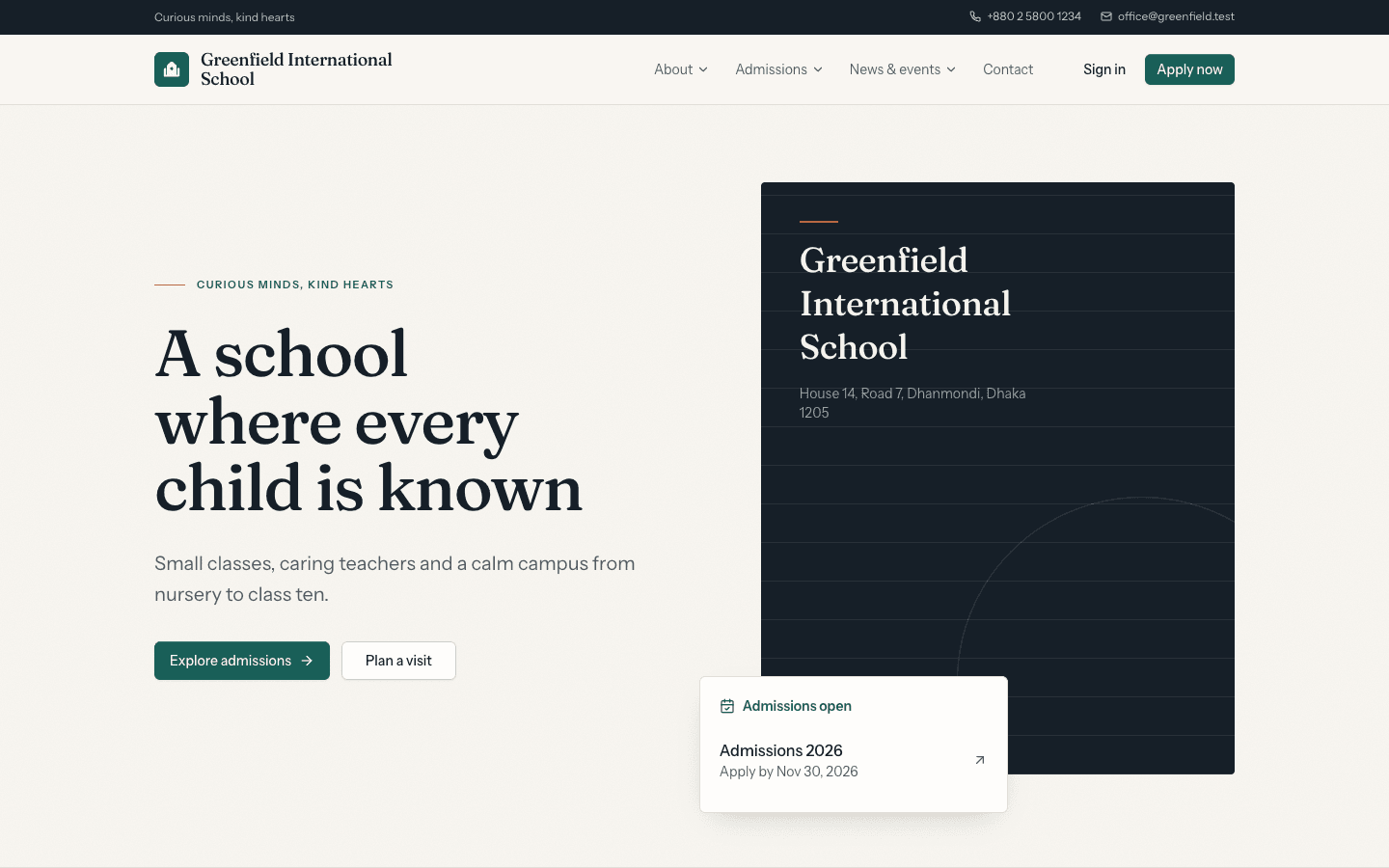1389x868 pixels.
Task: Click the hero heading A school where every child is known
Action: click(368, 420)
